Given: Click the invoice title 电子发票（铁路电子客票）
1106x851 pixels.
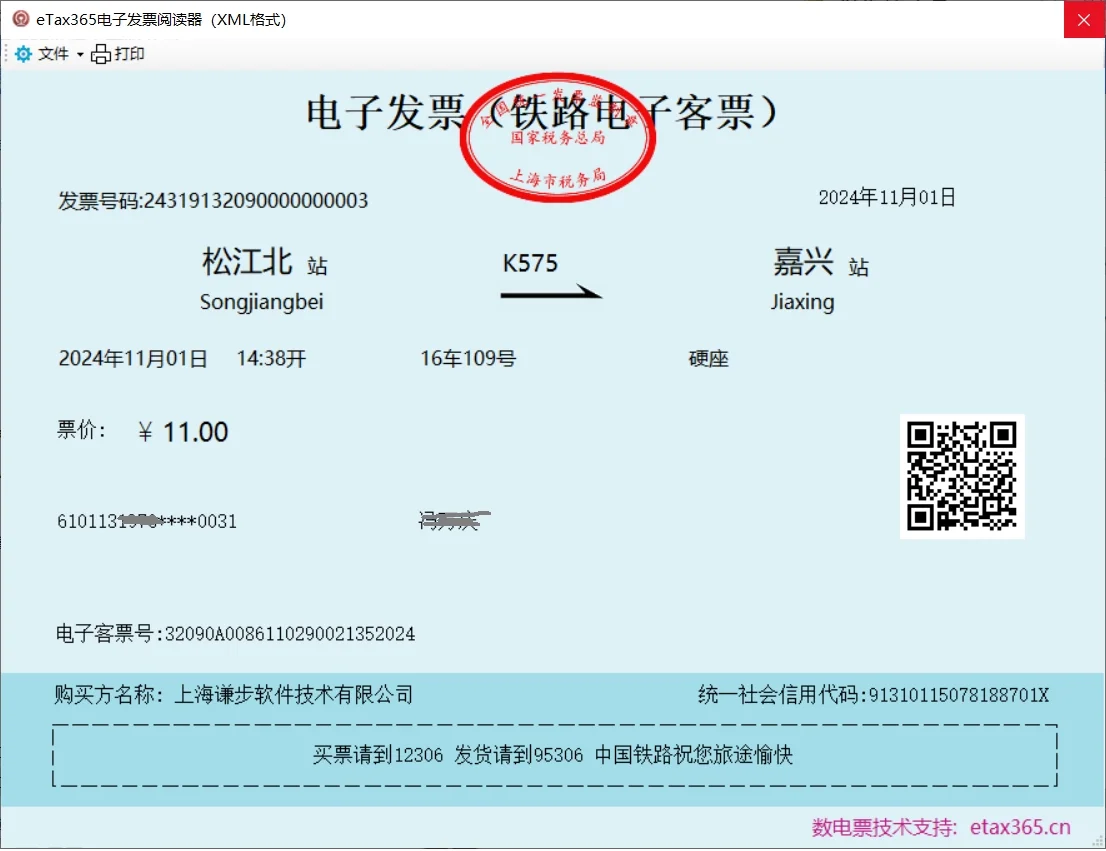Looking at the screenshot, I should pos(542,113).
